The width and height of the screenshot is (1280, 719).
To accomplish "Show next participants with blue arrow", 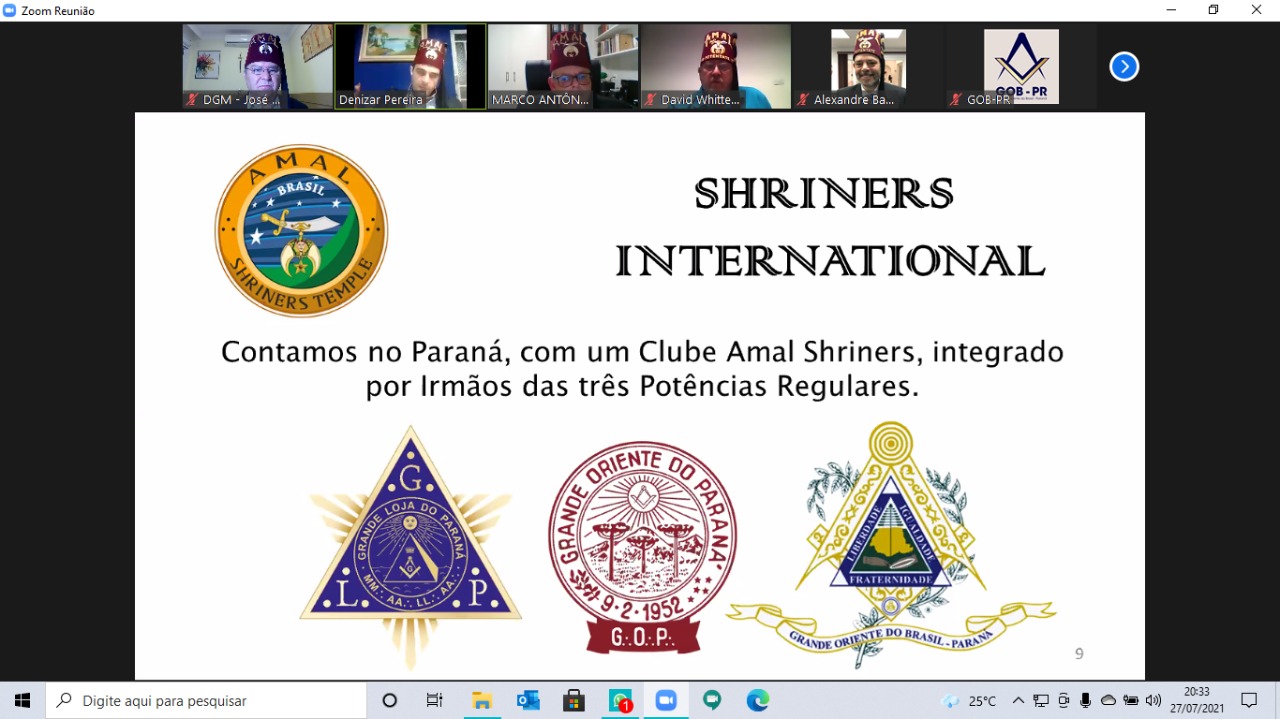I will point(1124,67).
